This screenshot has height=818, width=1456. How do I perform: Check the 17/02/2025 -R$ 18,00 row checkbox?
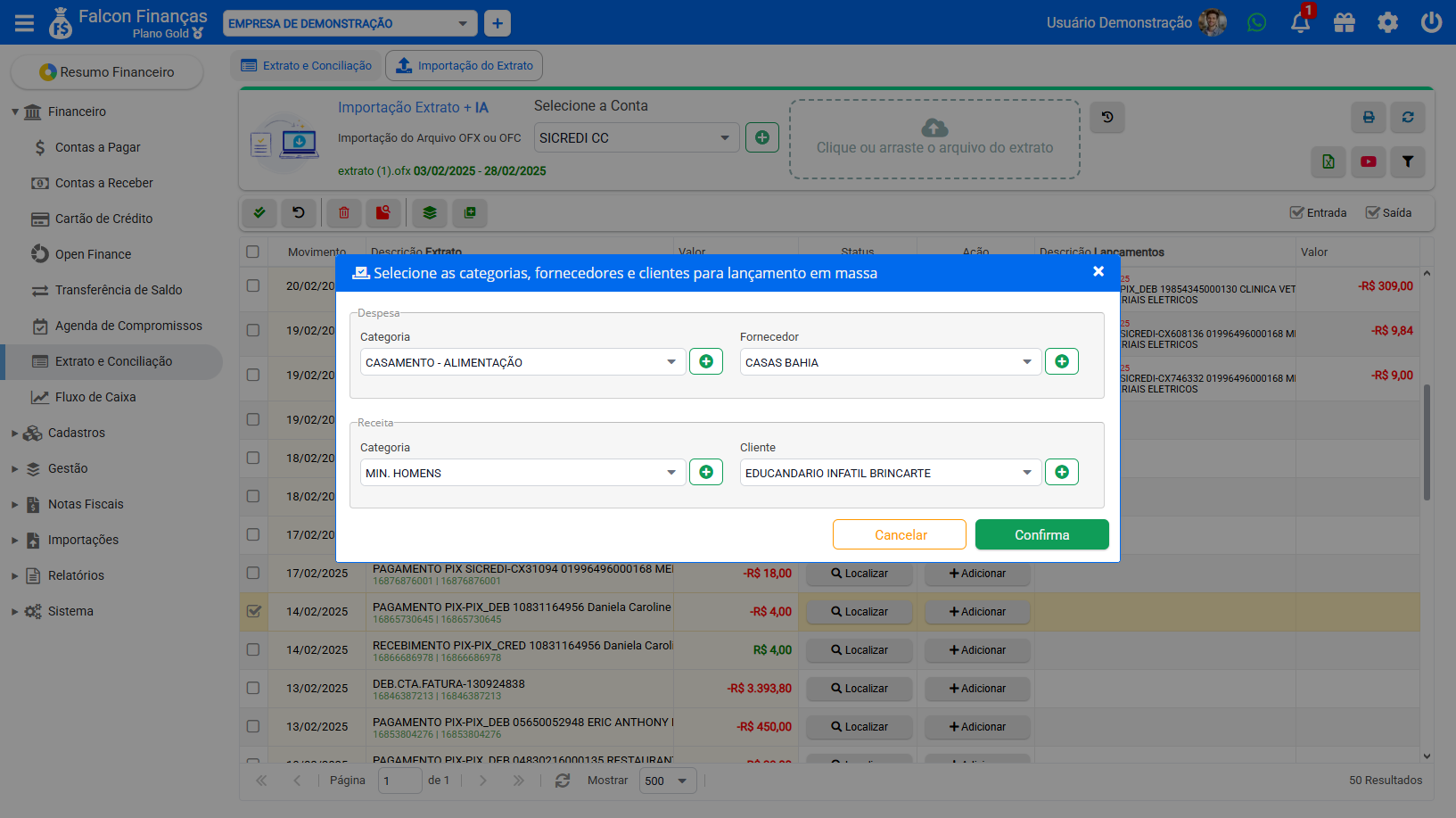click(x=253, y=573)
